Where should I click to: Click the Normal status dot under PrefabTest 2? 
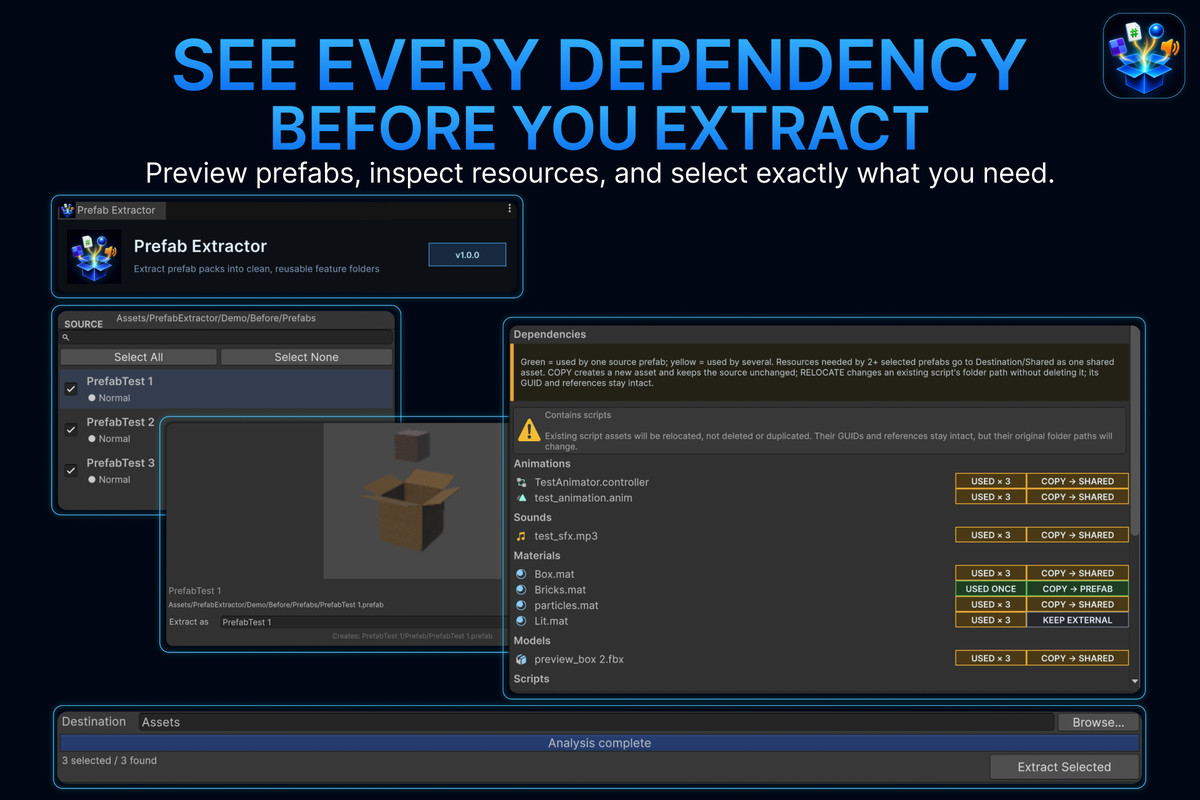coord(92,439)
